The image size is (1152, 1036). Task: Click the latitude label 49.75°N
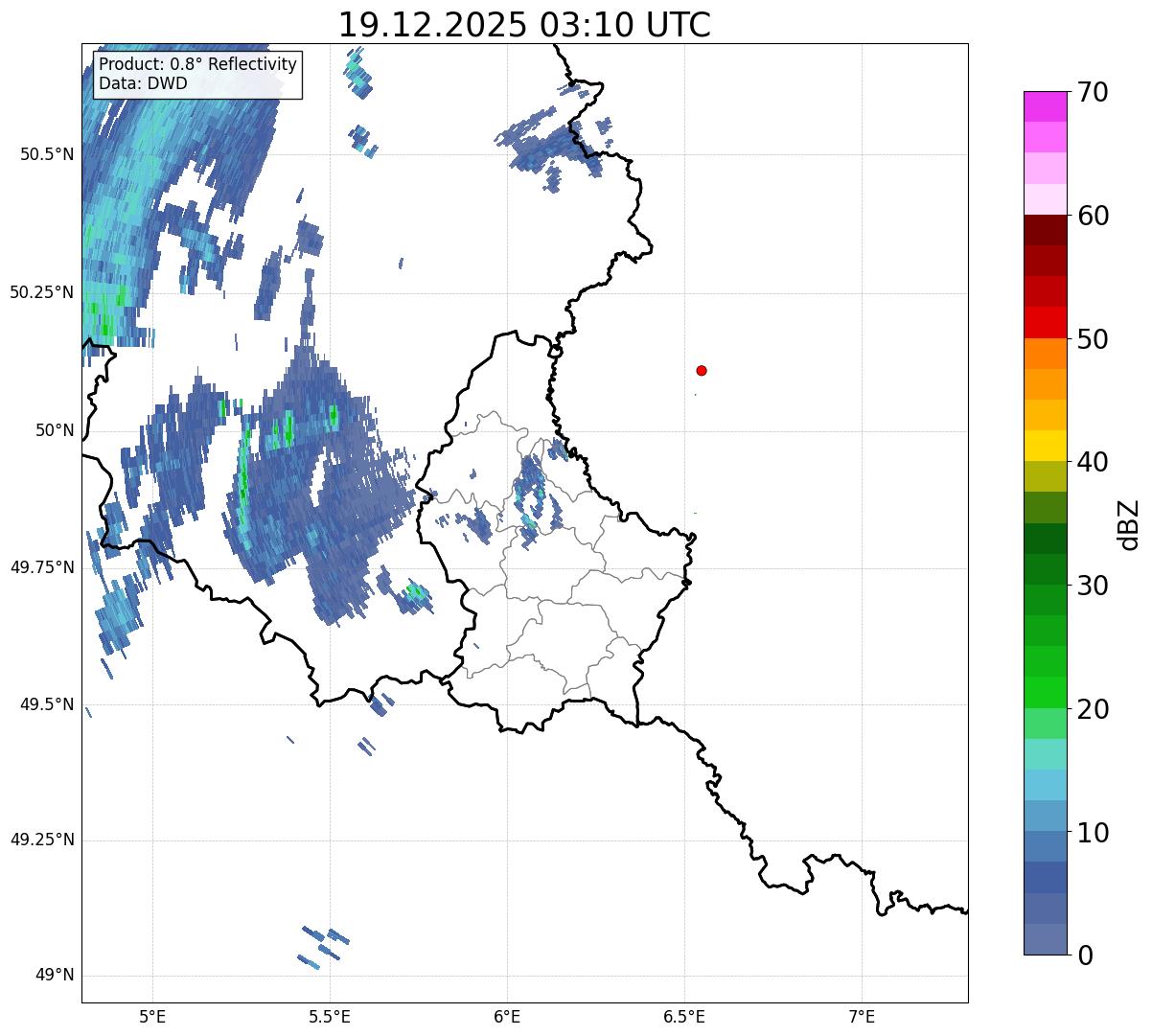(x=42, y=567)
